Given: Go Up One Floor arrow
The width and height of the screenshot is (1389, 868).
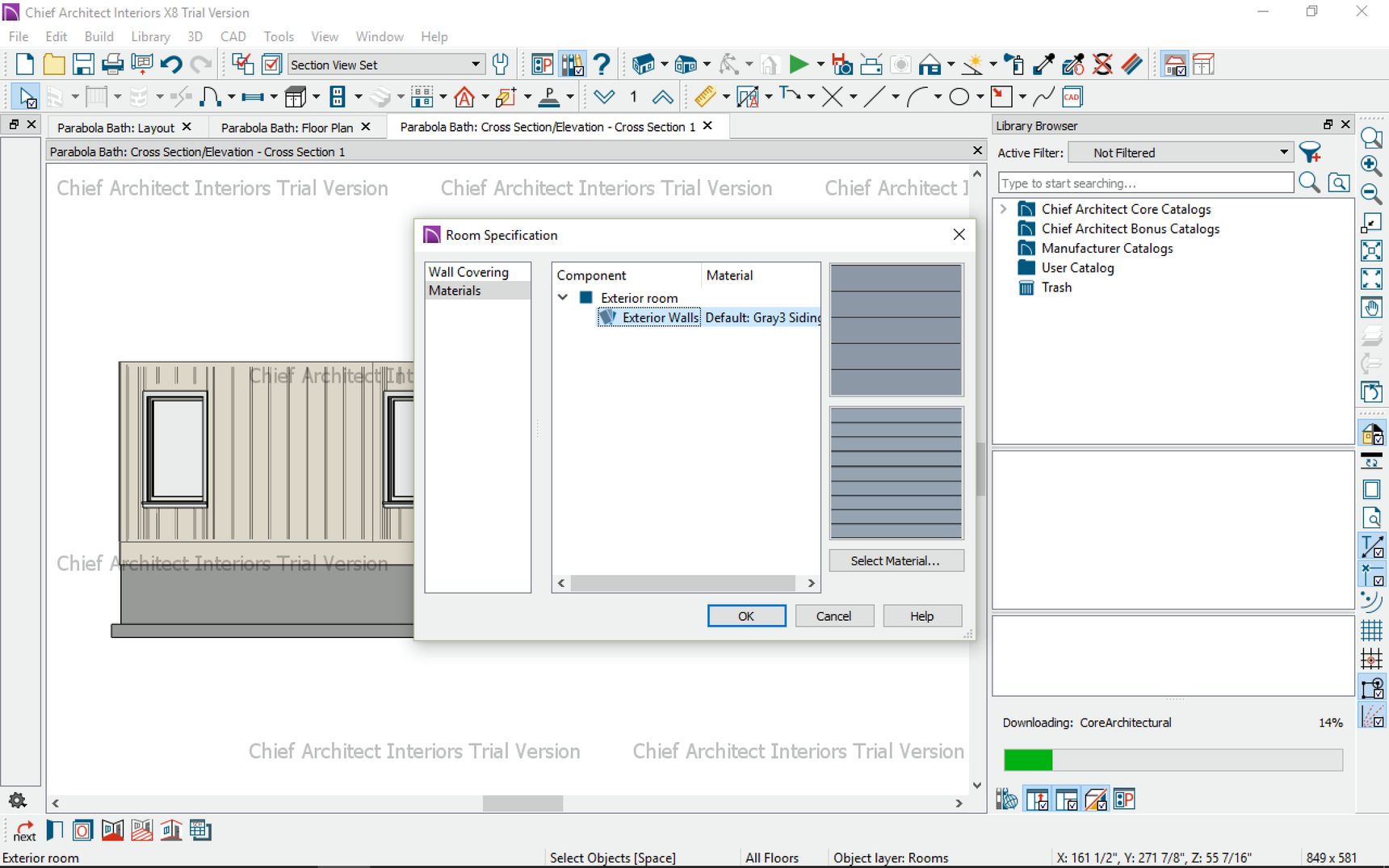Looking at the screenshot, I should tap(663, 98).
